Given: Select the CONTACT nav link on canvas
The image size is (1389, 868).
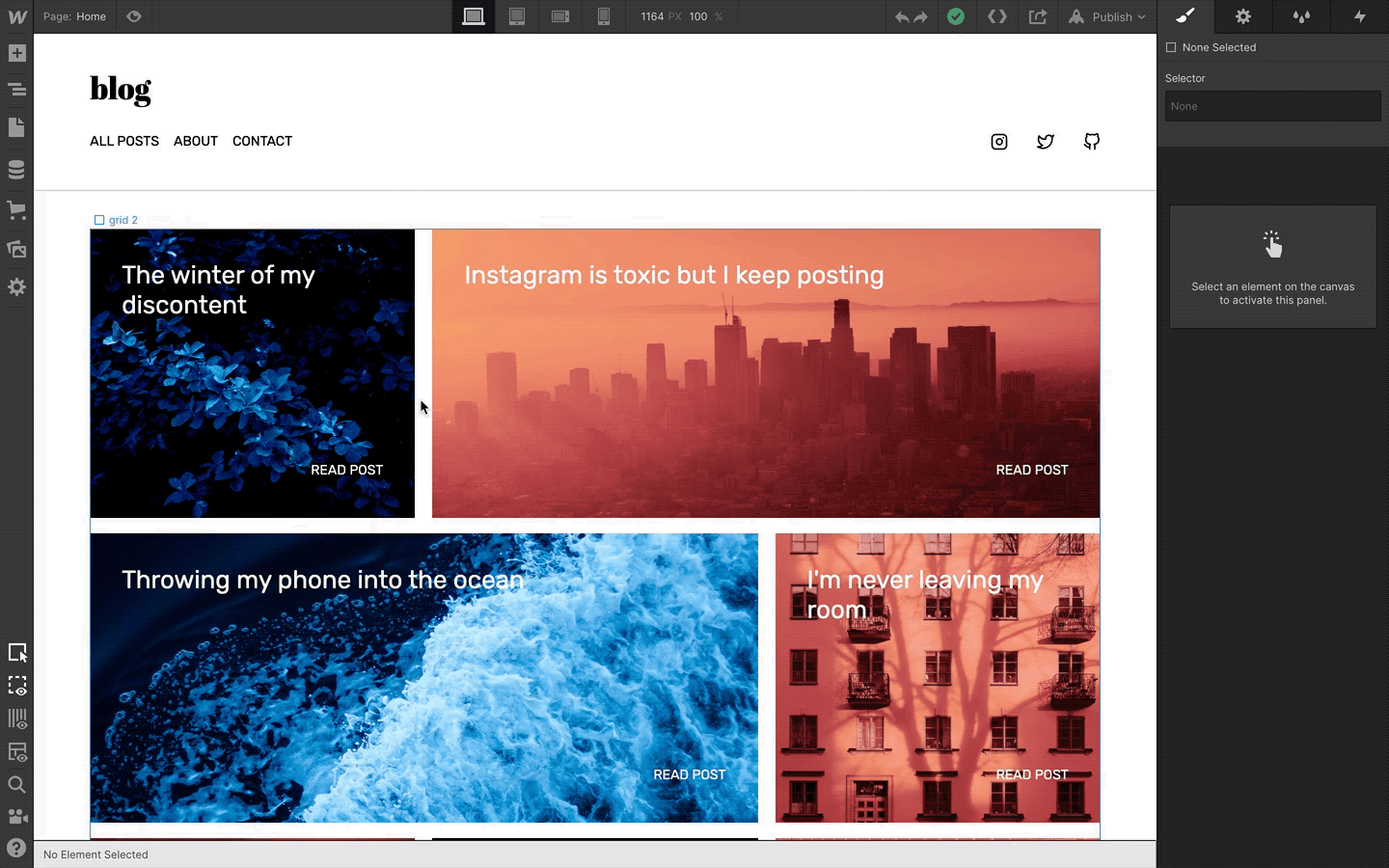Looking at the screenshot, I should click(x=261, y=141).
